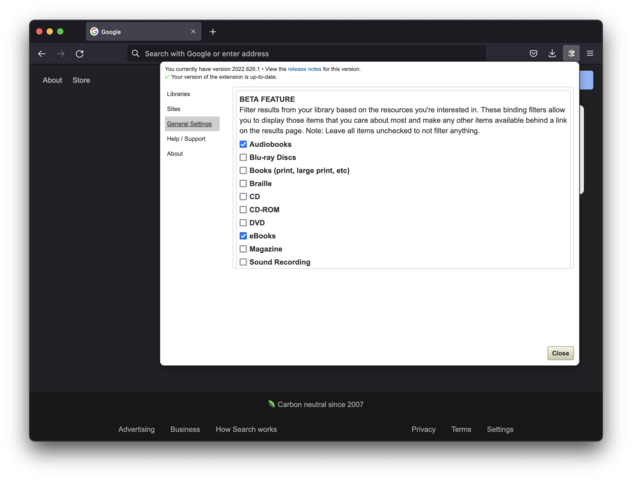Image resolution: width=632 pixels, height=480 pixels.
Task: Uncheck the eBooks checkbox
Action: [243, 236]
